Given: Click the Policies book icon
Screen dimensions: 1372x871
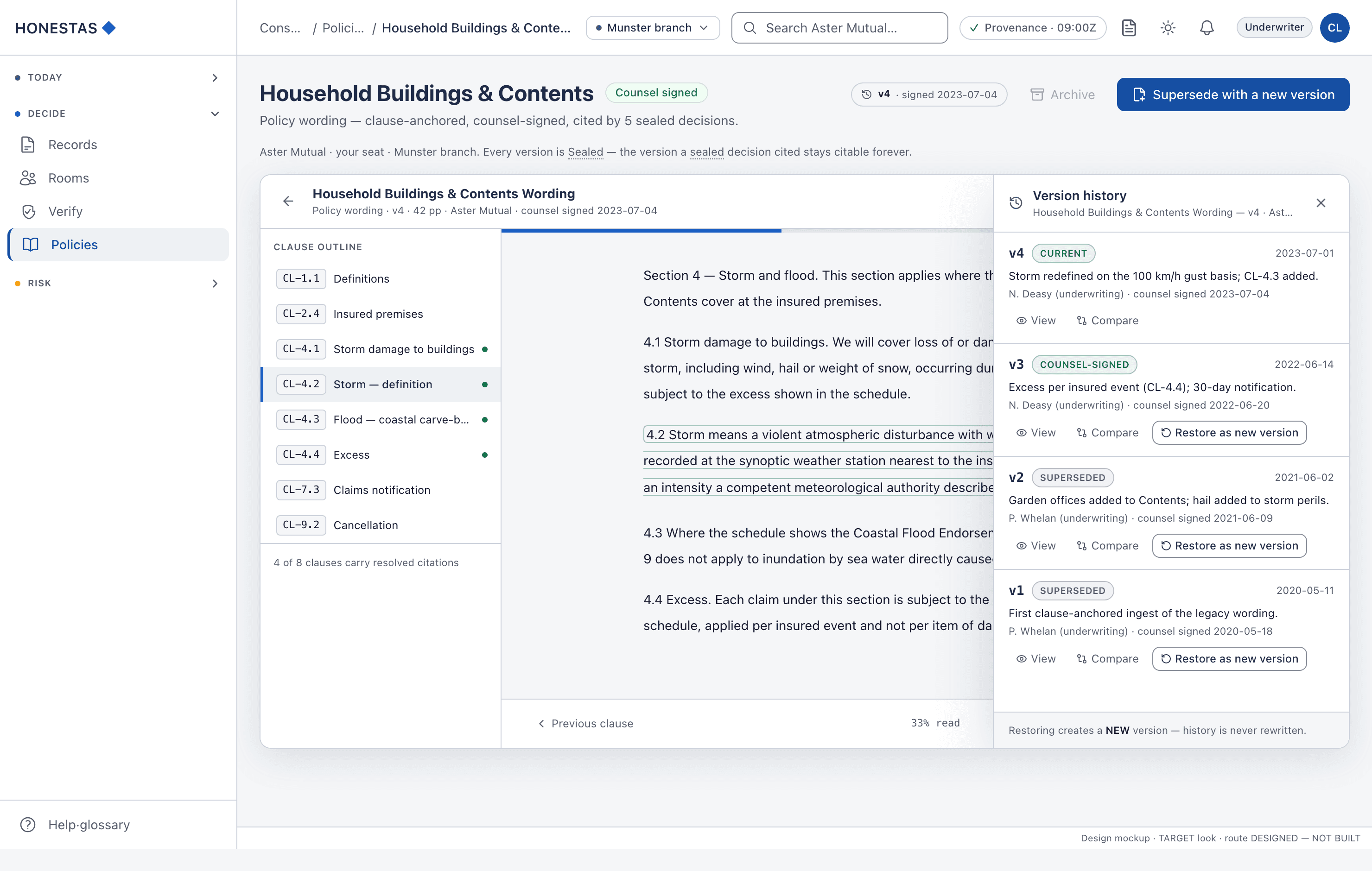Looking at the screenshot, I should pyautogui.click(x=30, y=245).
